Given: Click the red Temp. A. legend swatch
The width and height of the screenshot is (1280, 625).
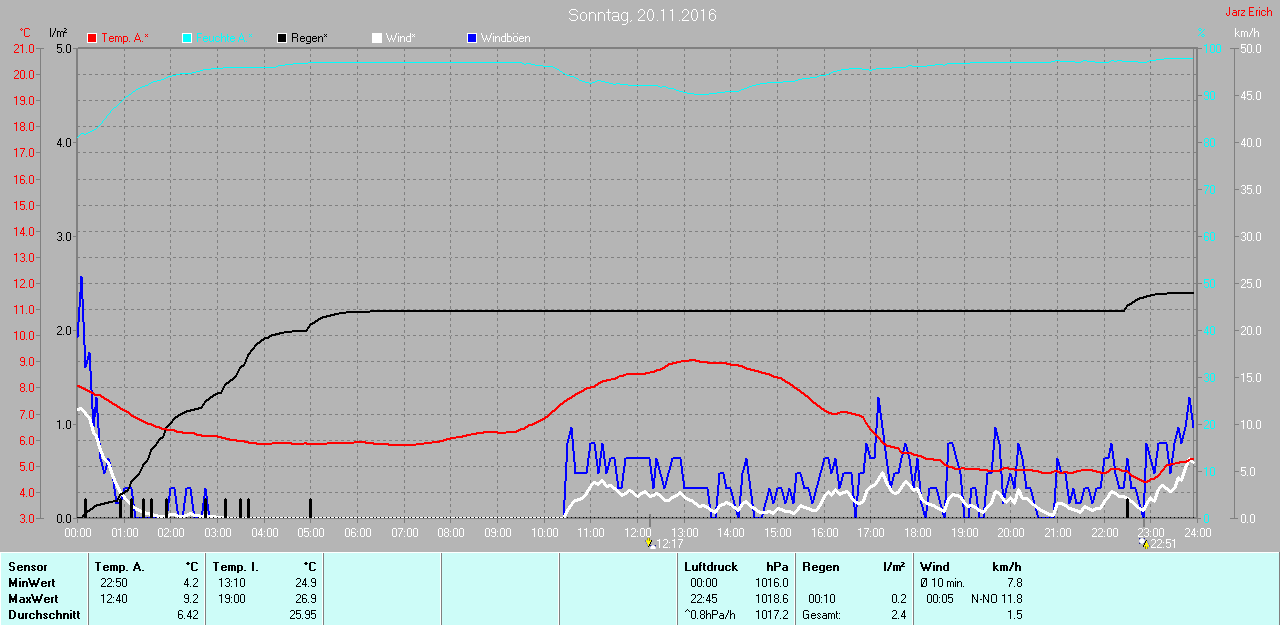Looking at the screenshot, I should 92,38.
